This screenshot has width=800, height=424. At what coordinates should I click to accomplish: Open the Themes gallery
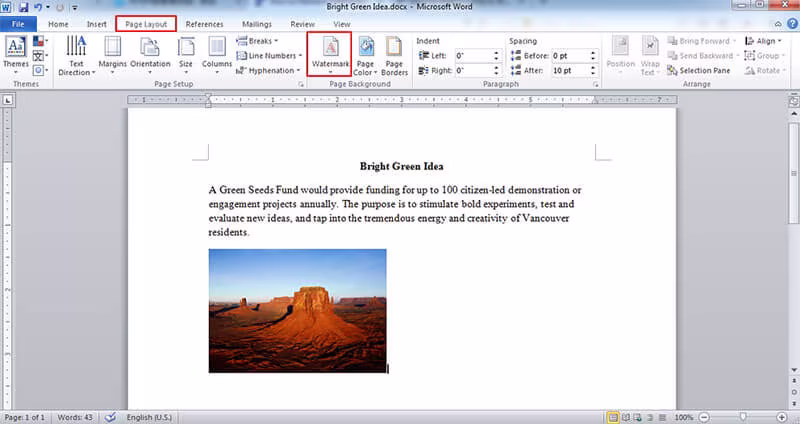[x=16, y=56]
